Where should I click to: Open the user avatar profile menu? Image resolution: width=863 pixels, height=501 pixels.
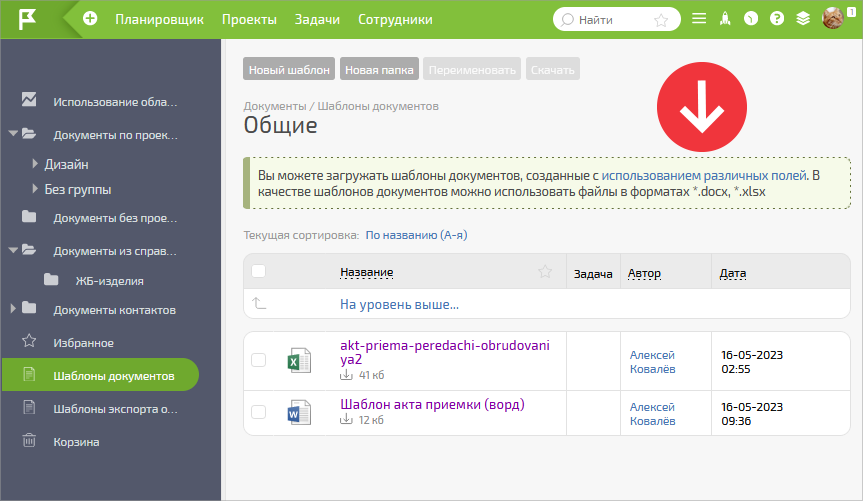click(833, 18)
